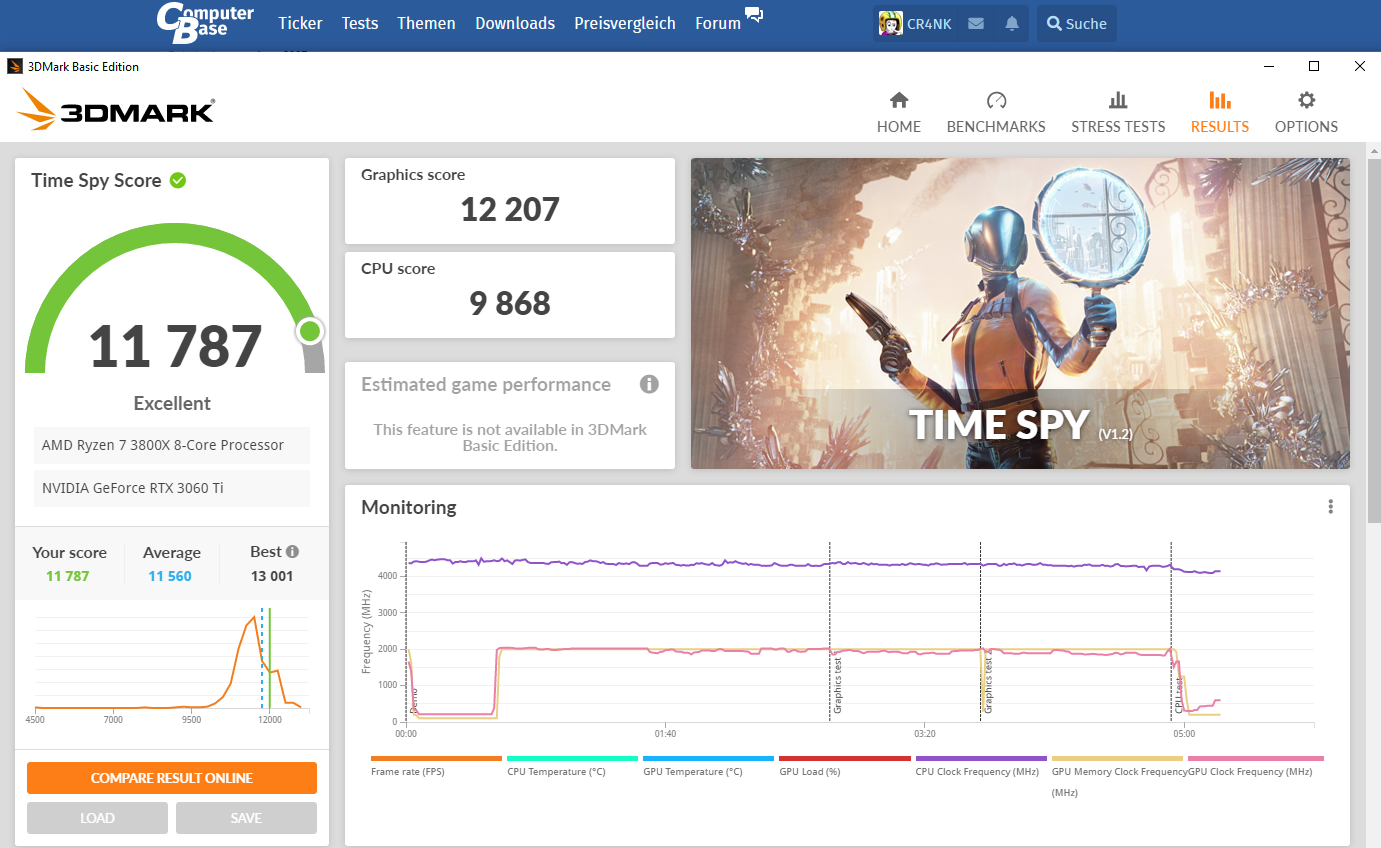The width and height of the screenshot is (1381, 848).
Task: Click COMPARE RESULT ONLINE button
Action: [x=172, y=778]
